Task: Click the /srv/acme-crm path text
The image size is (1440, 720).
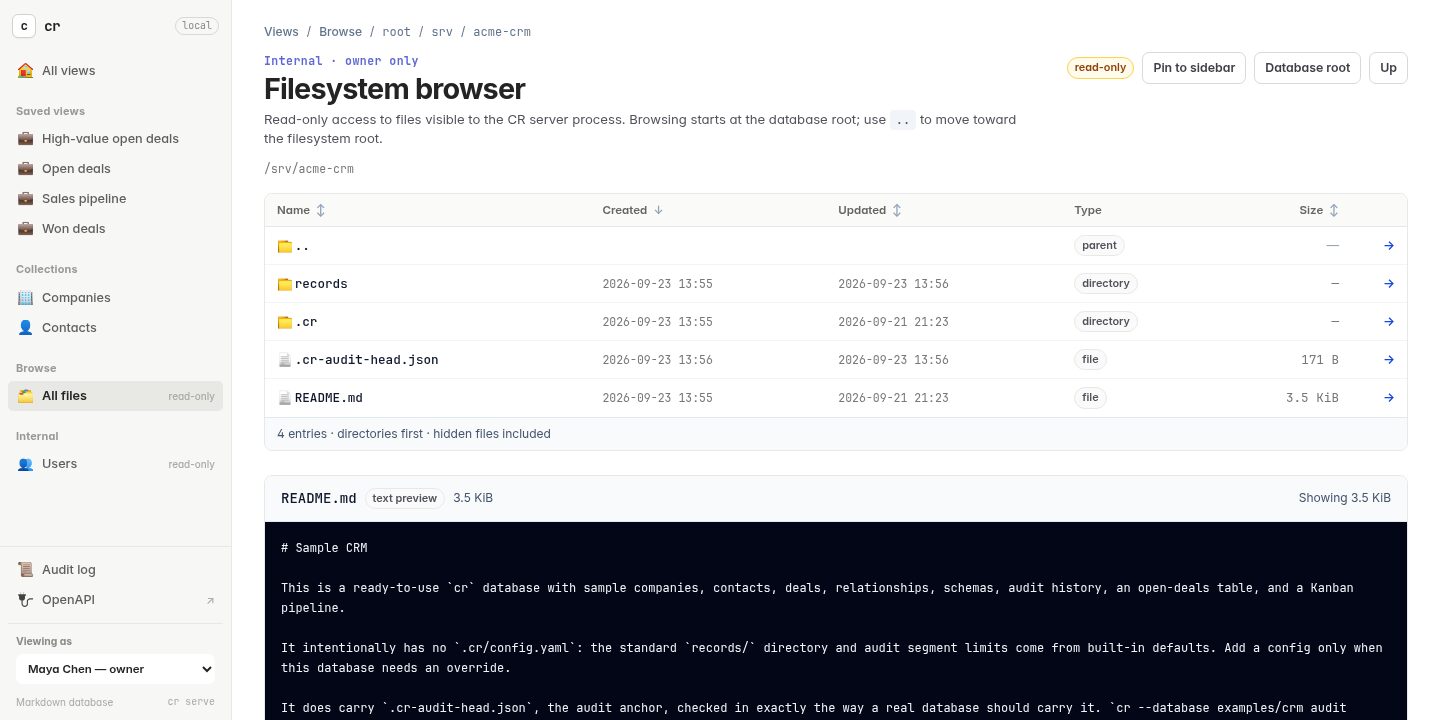Action: coord(309,169)
